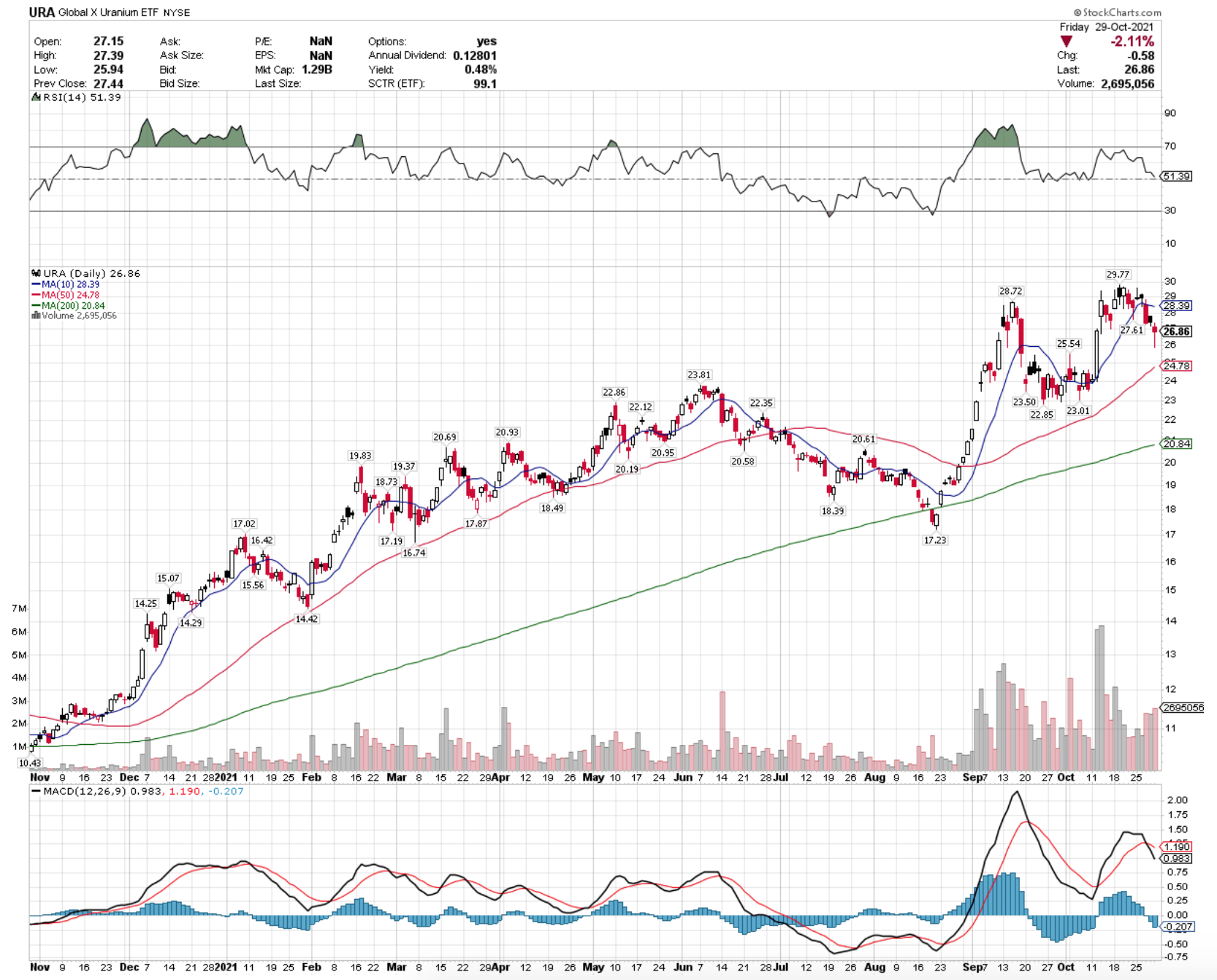Screen dimensions: 1217x980
Task: Click the 22.86 May high label
Action: click(614, 392)
